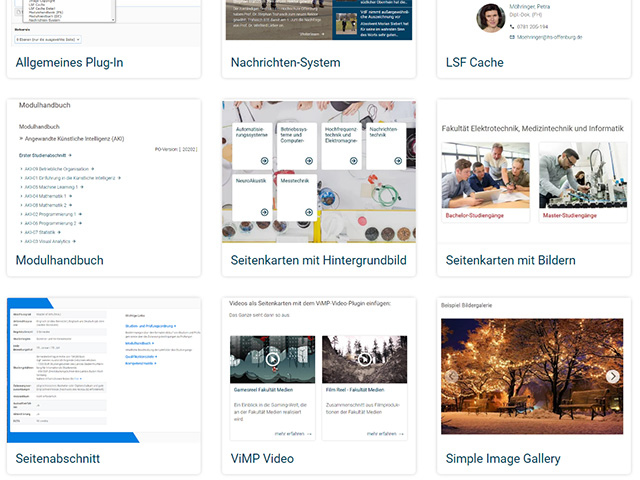Click the Fakultät Elektrotechnik, Medizintechnik und Informatik heading
Screen dimensions: 640x480
[x=533, y=129]
